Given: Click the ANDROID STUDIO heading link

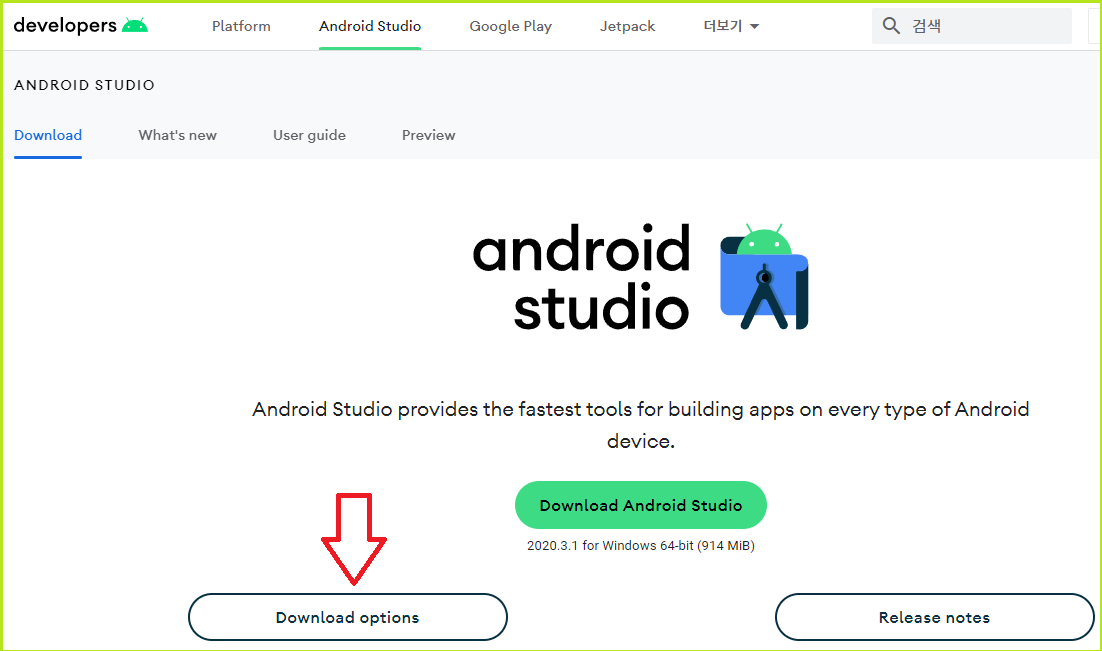Looking at the screenshot, I should point(84,85).
